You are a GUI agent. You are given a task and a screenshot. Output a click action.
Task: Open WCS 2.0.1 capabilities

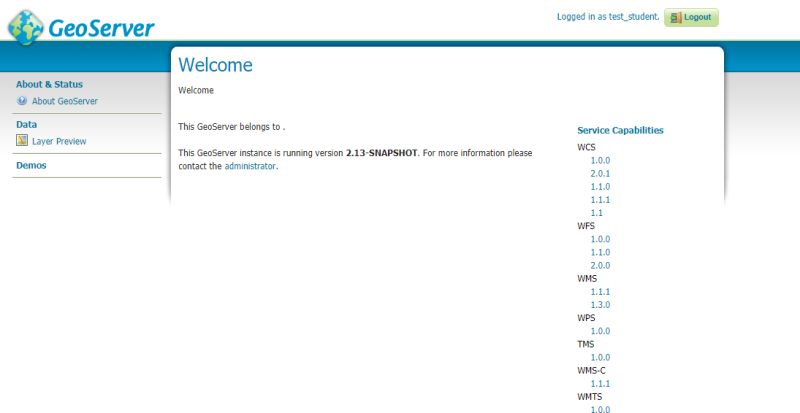pos(600,174)
